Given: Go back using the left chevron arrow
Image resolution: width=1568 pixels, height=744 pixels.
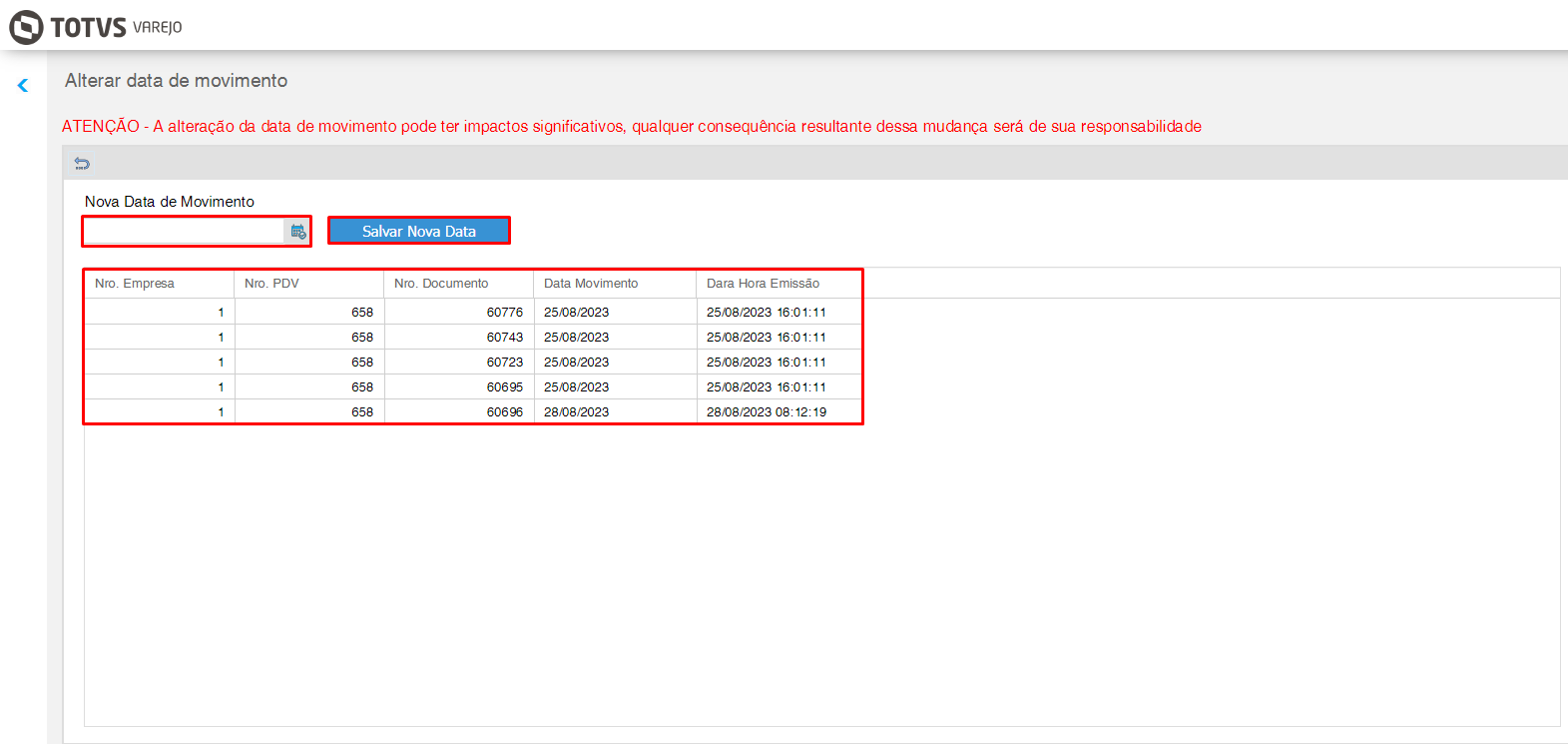Looking at the screenshot, I should (23, 86).
